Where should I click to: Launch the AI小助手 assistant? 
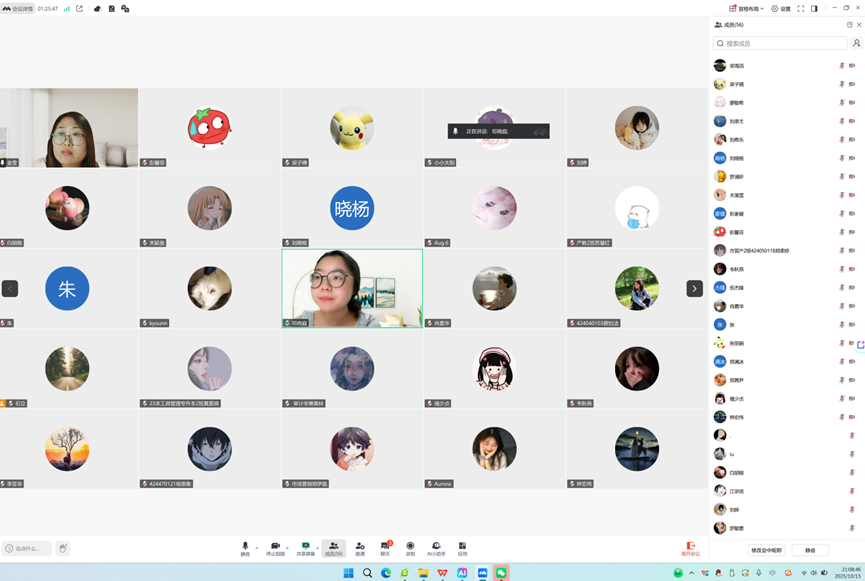click(436, 548)
